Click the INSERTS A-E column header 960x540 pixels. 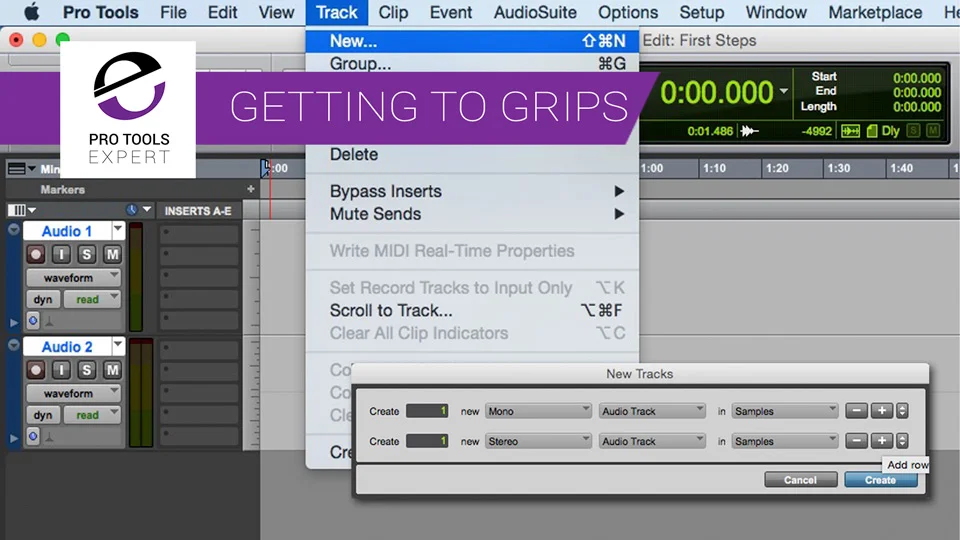(198, 211)
